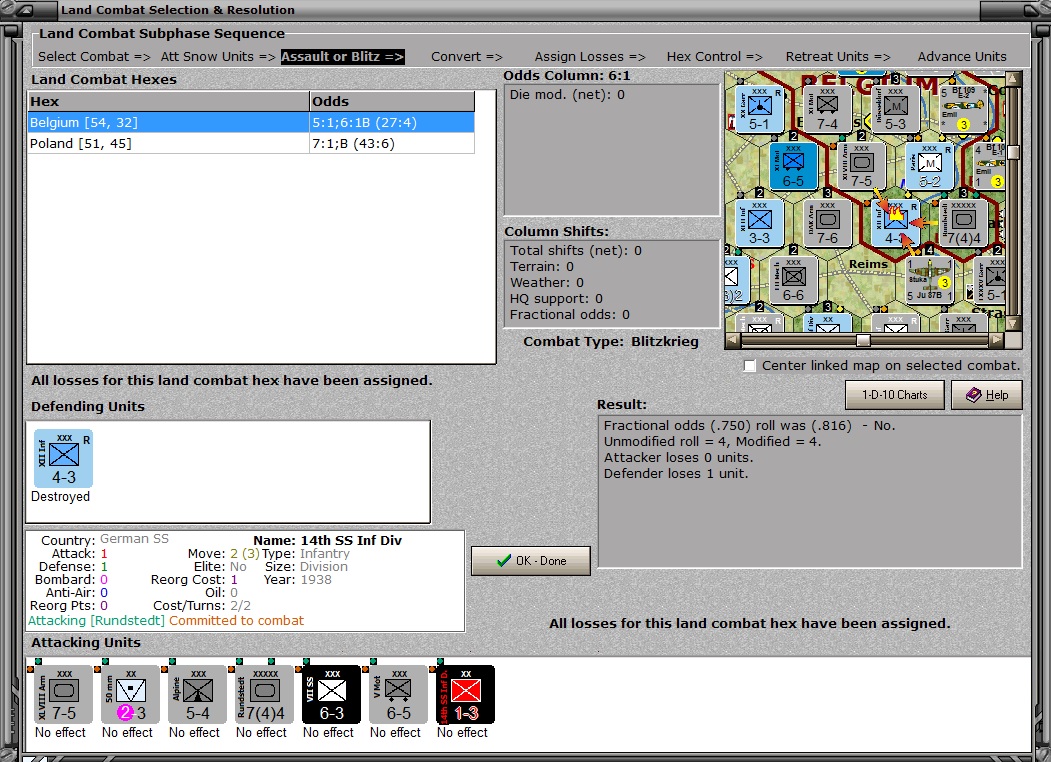
Task: Click the Hex column header
Action: click(x=168, y=101)
